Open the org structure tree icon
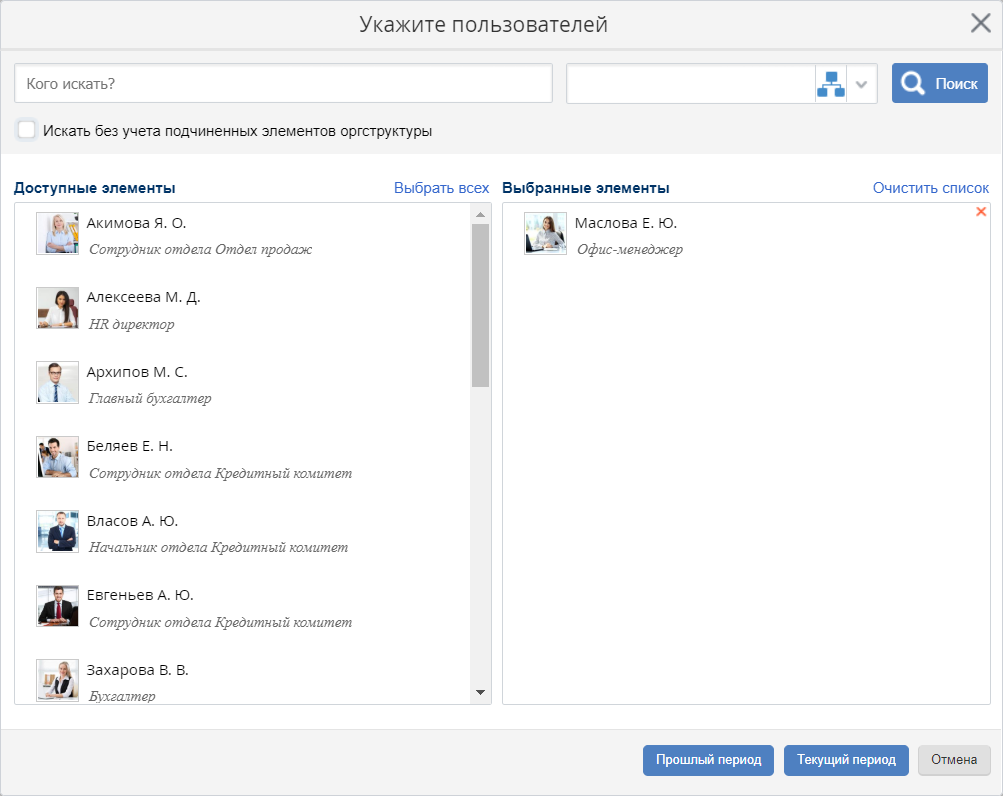1003x796 pixels. point(830,84)
